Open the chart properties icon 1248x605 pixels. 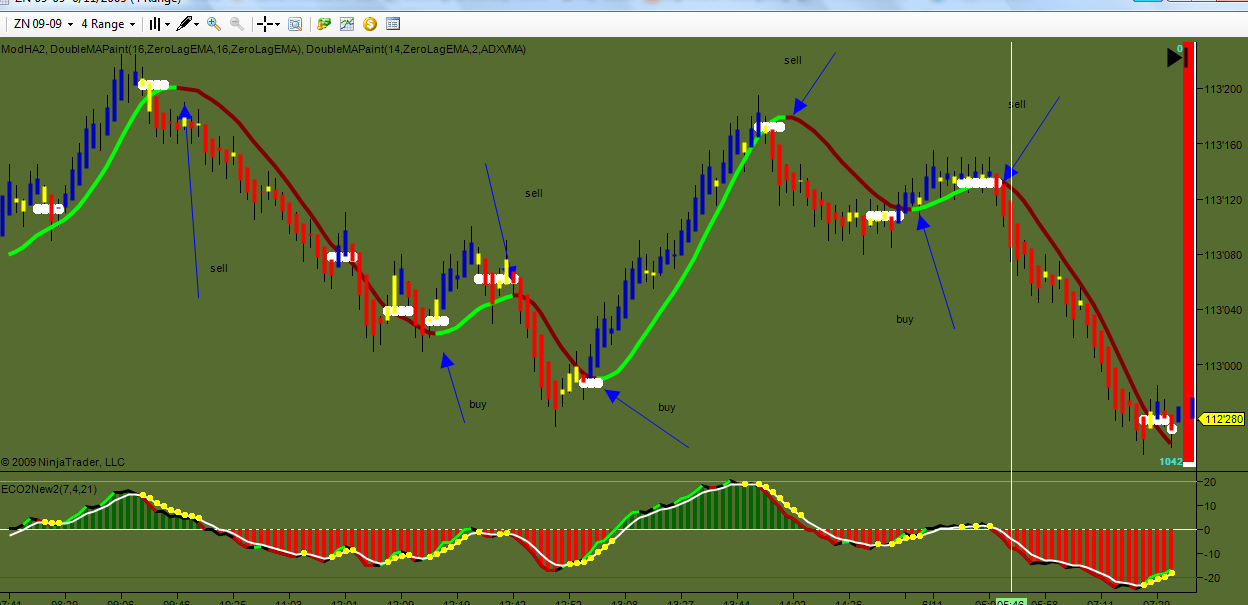pyautogui.click(x=393, y=23)
